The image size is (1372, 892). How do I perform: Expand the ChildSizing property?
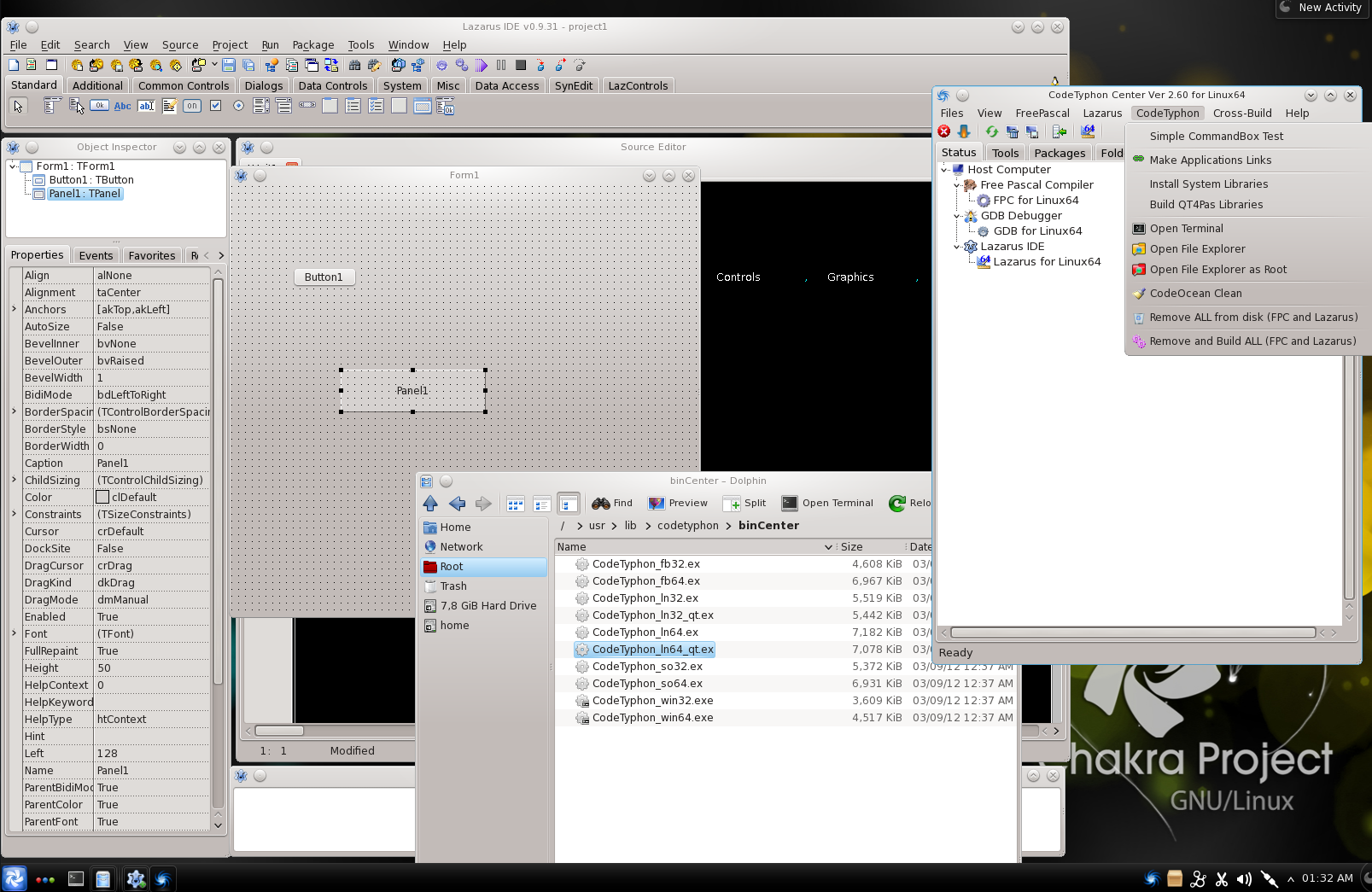coord(15,480)
